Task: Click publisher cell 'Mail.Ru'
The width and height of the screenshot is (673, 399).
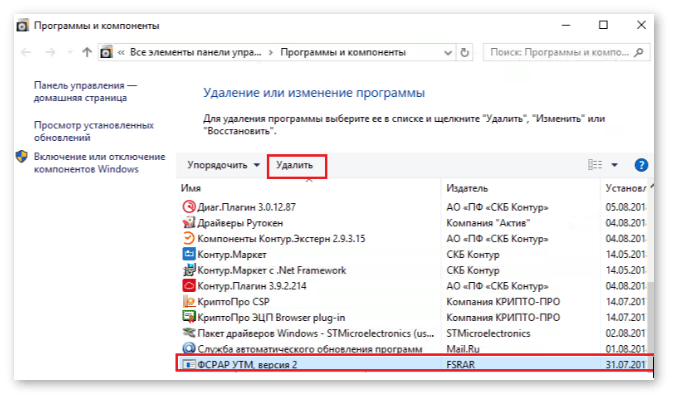Action: (x=463, y=349)
